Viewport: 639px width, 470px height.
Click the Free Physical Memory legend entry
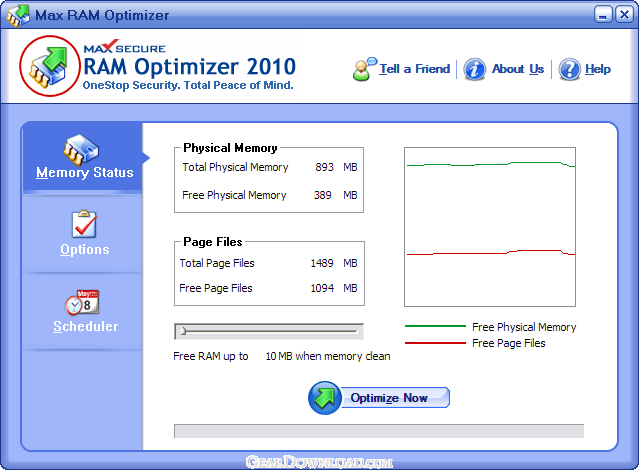491,327
